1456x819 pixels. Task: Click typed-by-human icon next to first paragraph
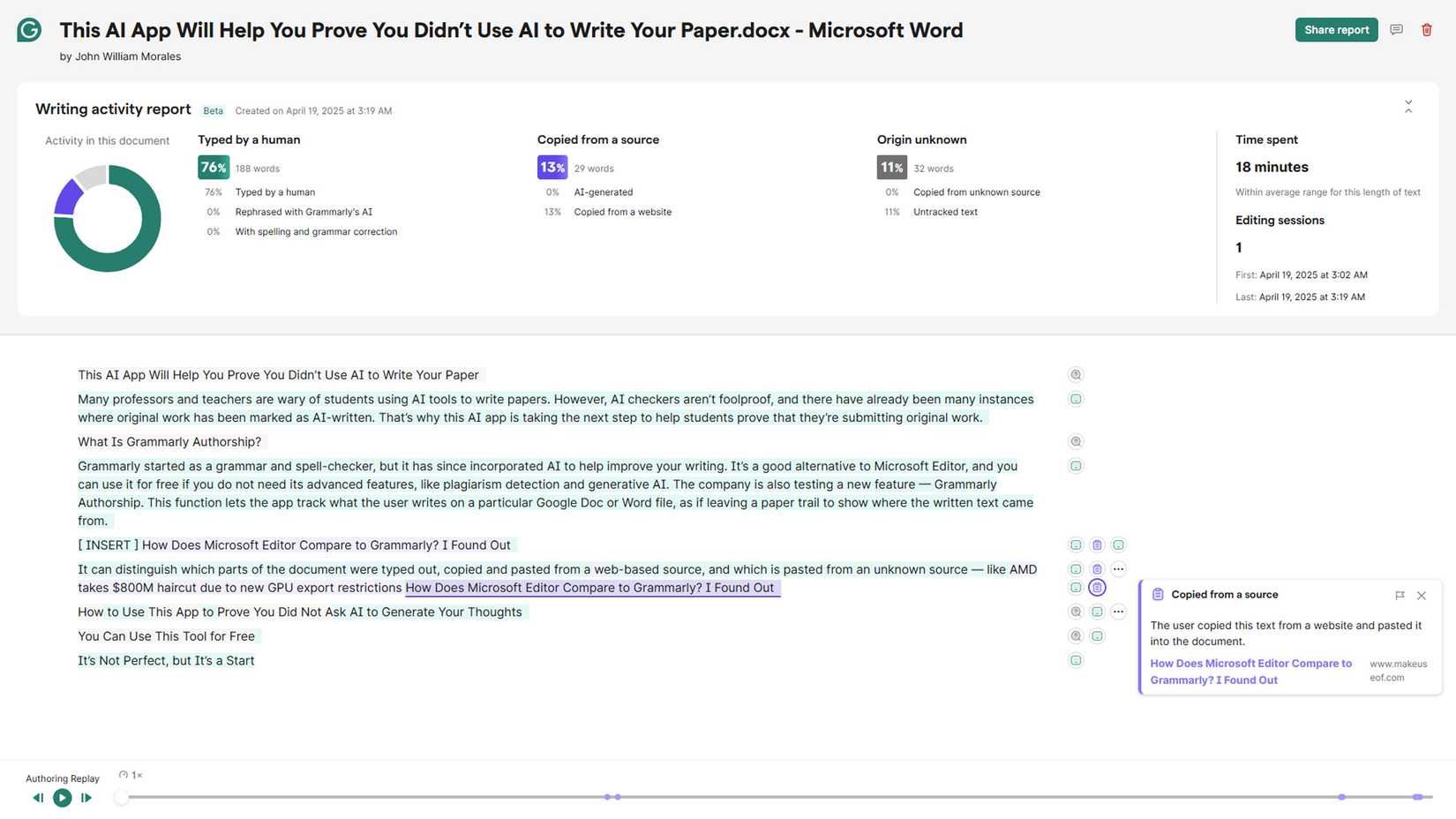coord(1076,400)
